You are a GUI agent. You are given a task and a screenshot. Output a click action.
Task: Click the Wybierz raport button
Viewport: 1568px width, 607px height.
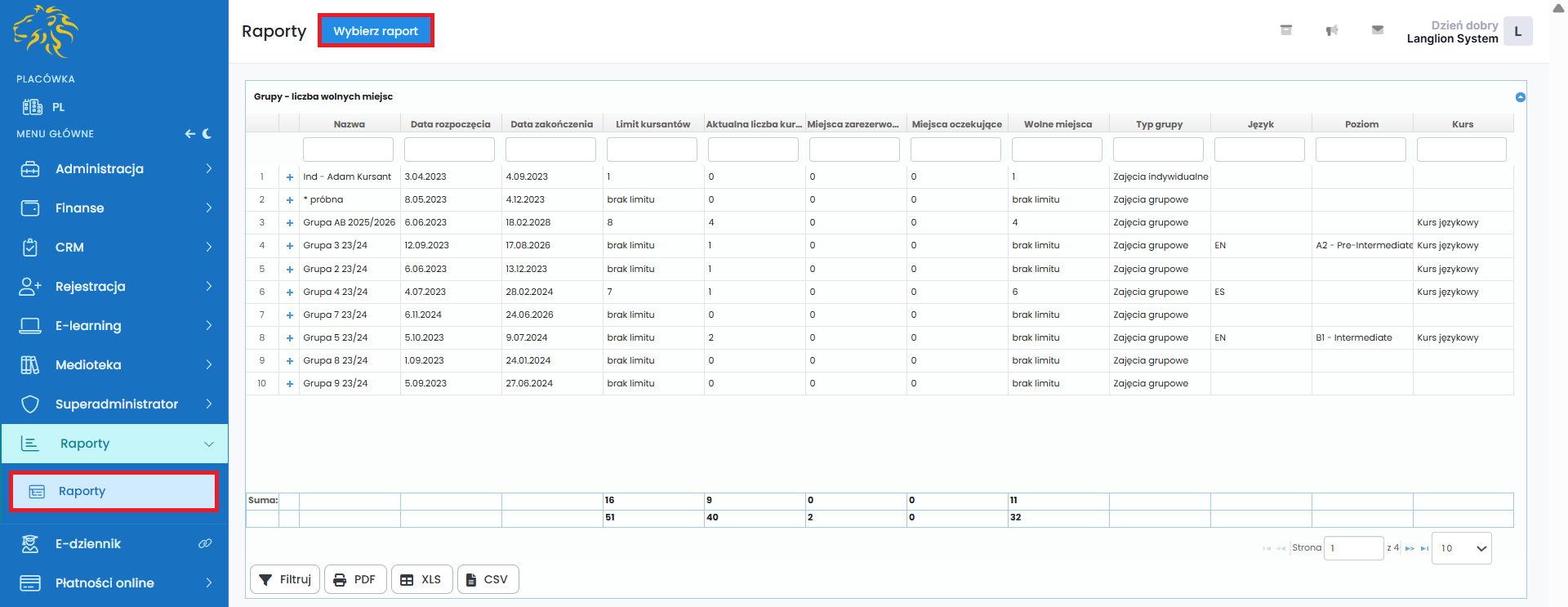pos(376,31)
